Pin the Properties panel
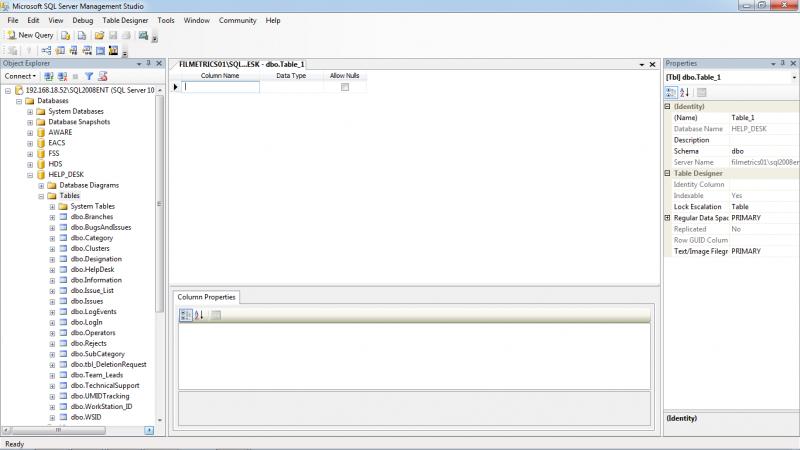Image resolution: width=800 pixels, height=450 pixels. pos(783,63)
